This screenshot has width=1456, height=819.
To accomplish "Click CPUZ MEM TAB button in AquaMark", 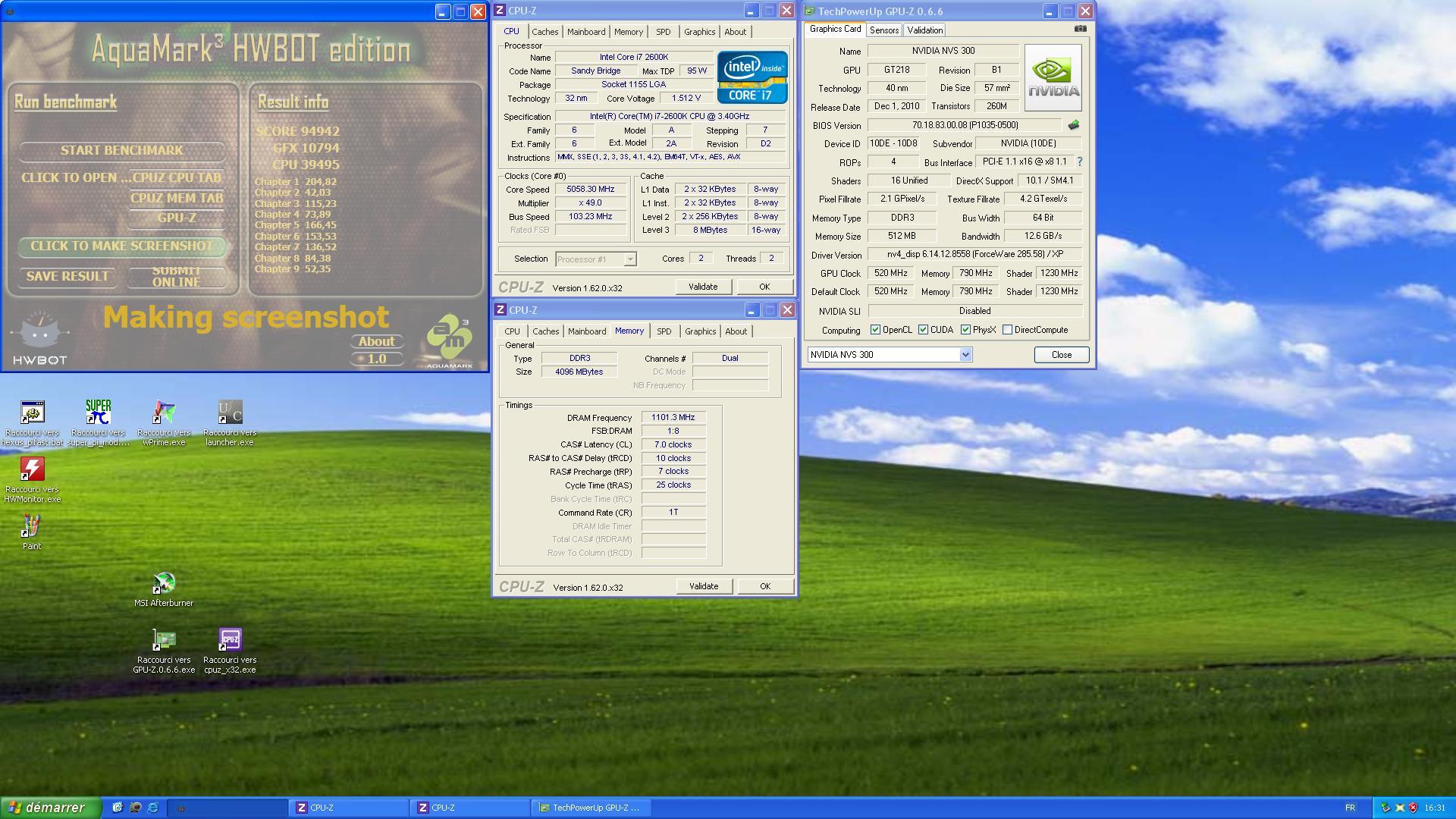I will [x=177, y=198].
